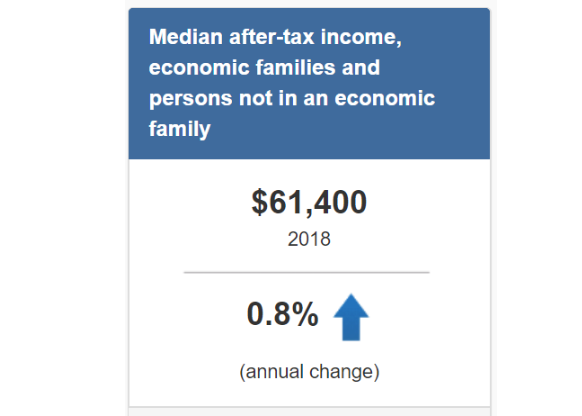This screenshot has width=582, height=416.
Task: Click the word "persons" in the card title
Action: pos(191,99)
